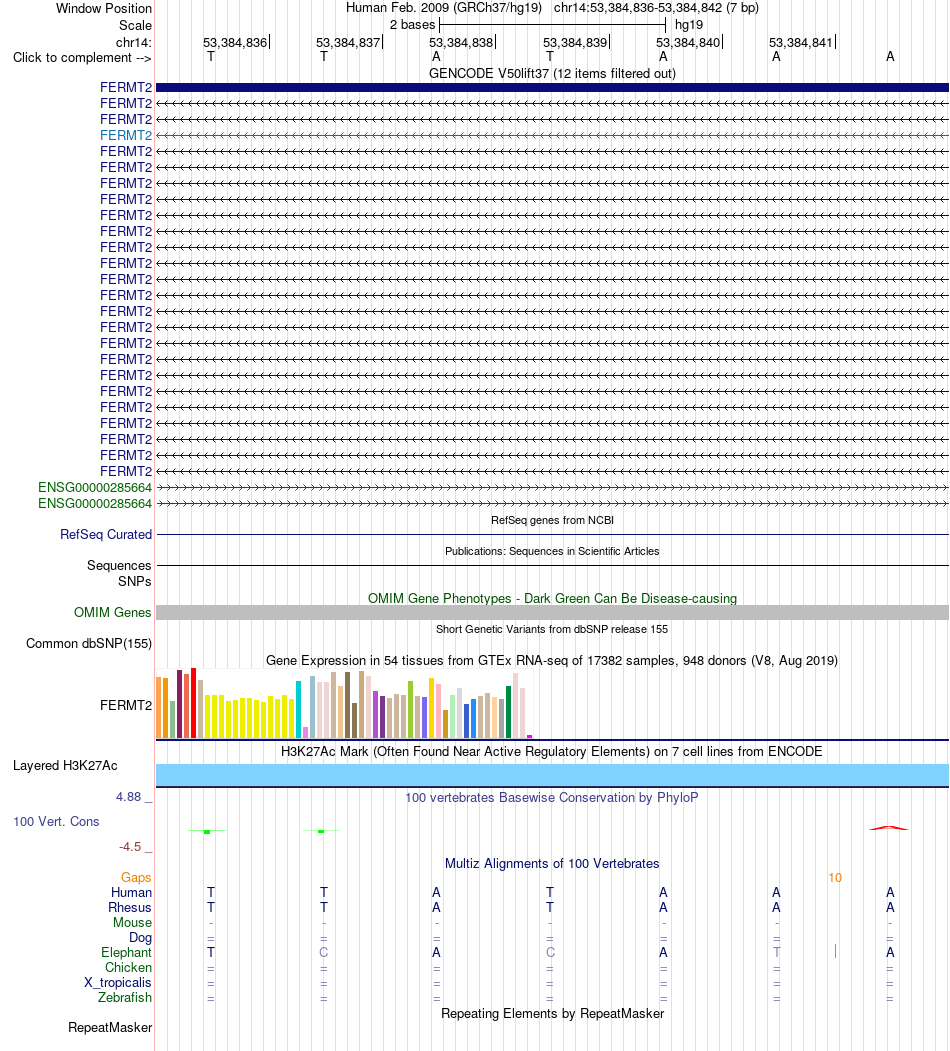Click the 'Elephant' alignment row label
This screenshot has width=950, height=1051.
point(127,952)
